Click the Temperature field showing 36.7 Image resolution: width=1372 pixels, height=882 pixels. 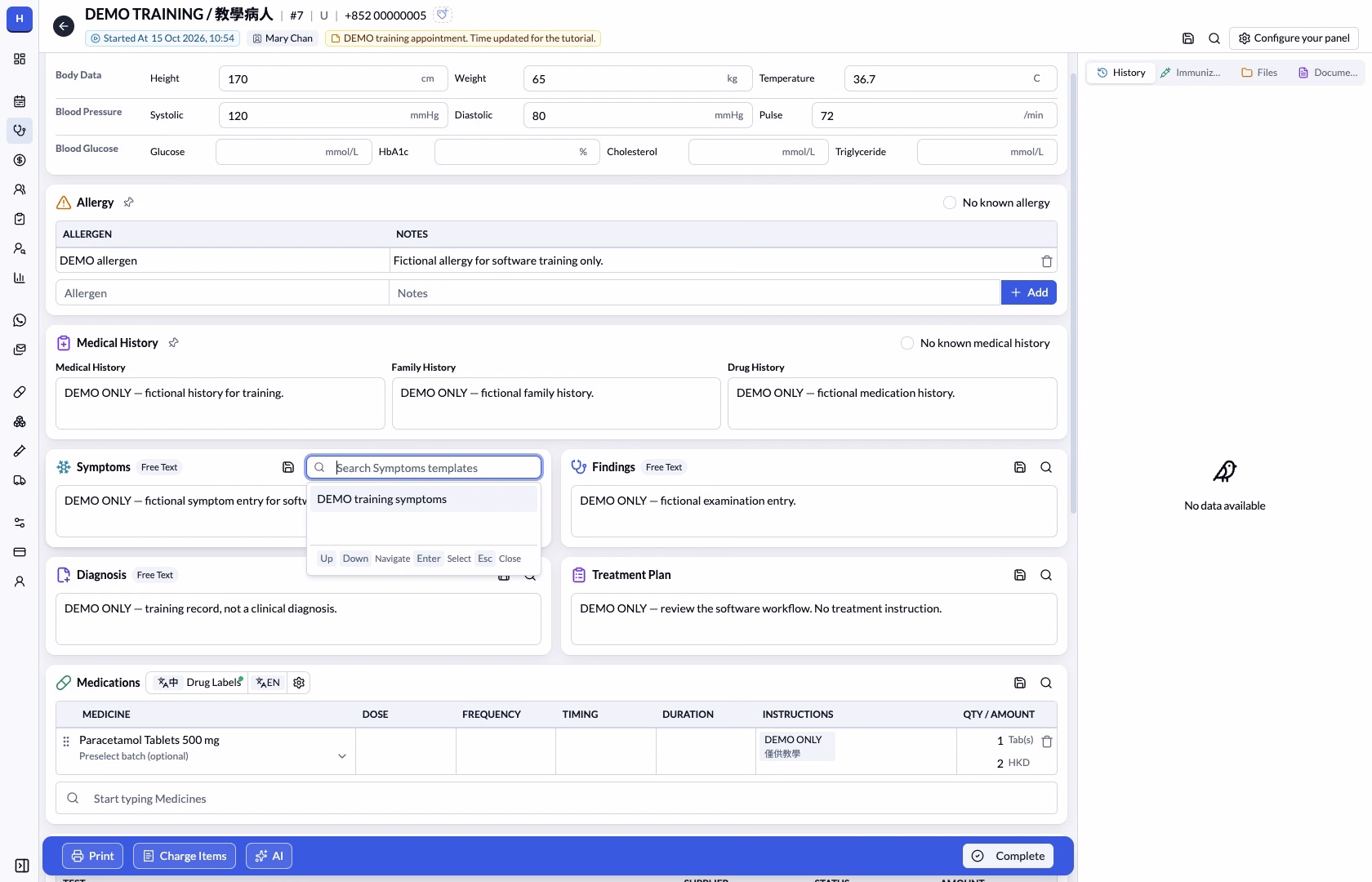point(951,78)
